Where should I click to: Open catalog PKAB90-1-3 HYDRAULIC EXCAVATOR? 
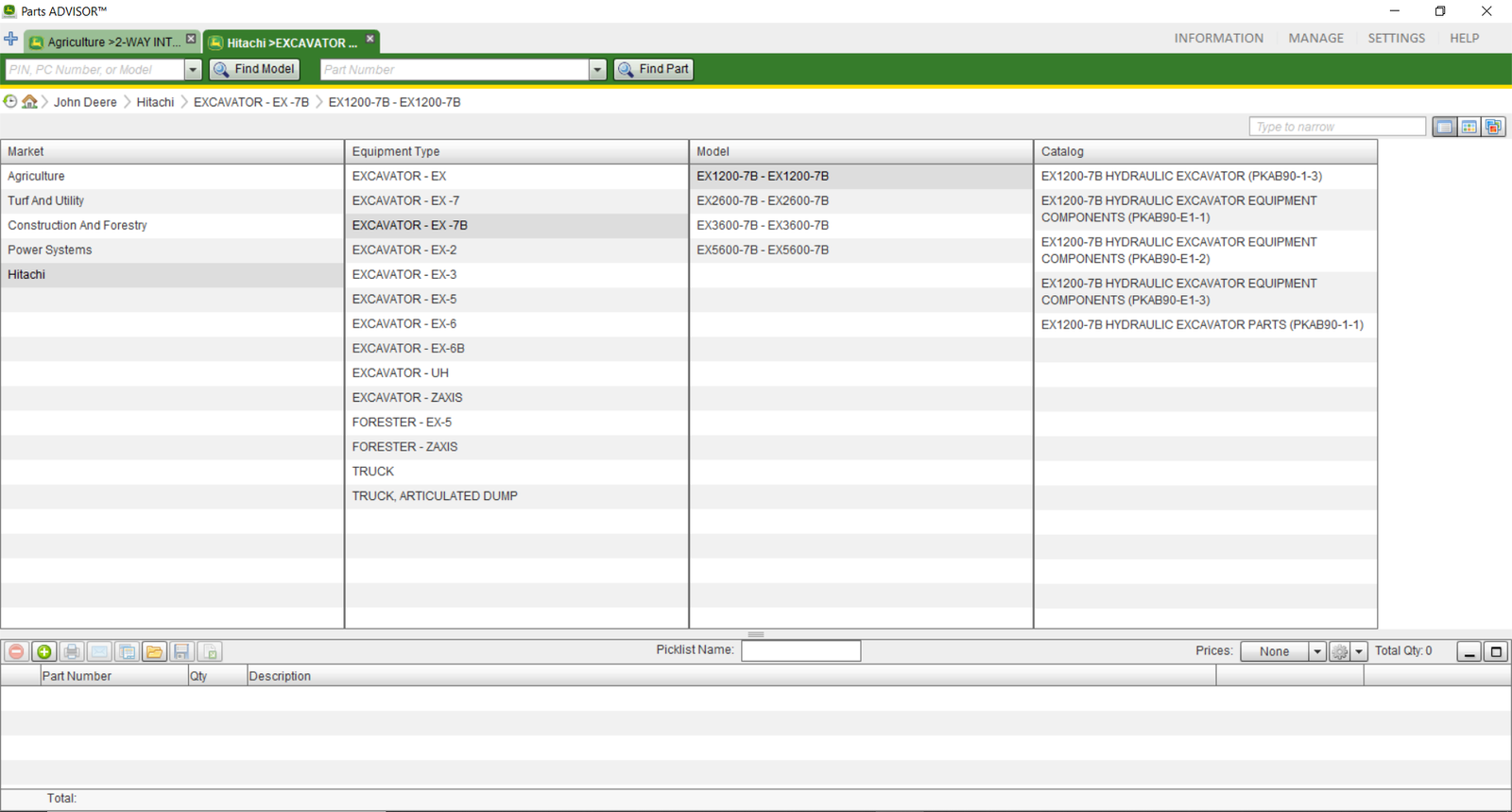[x=1206, y=176]
